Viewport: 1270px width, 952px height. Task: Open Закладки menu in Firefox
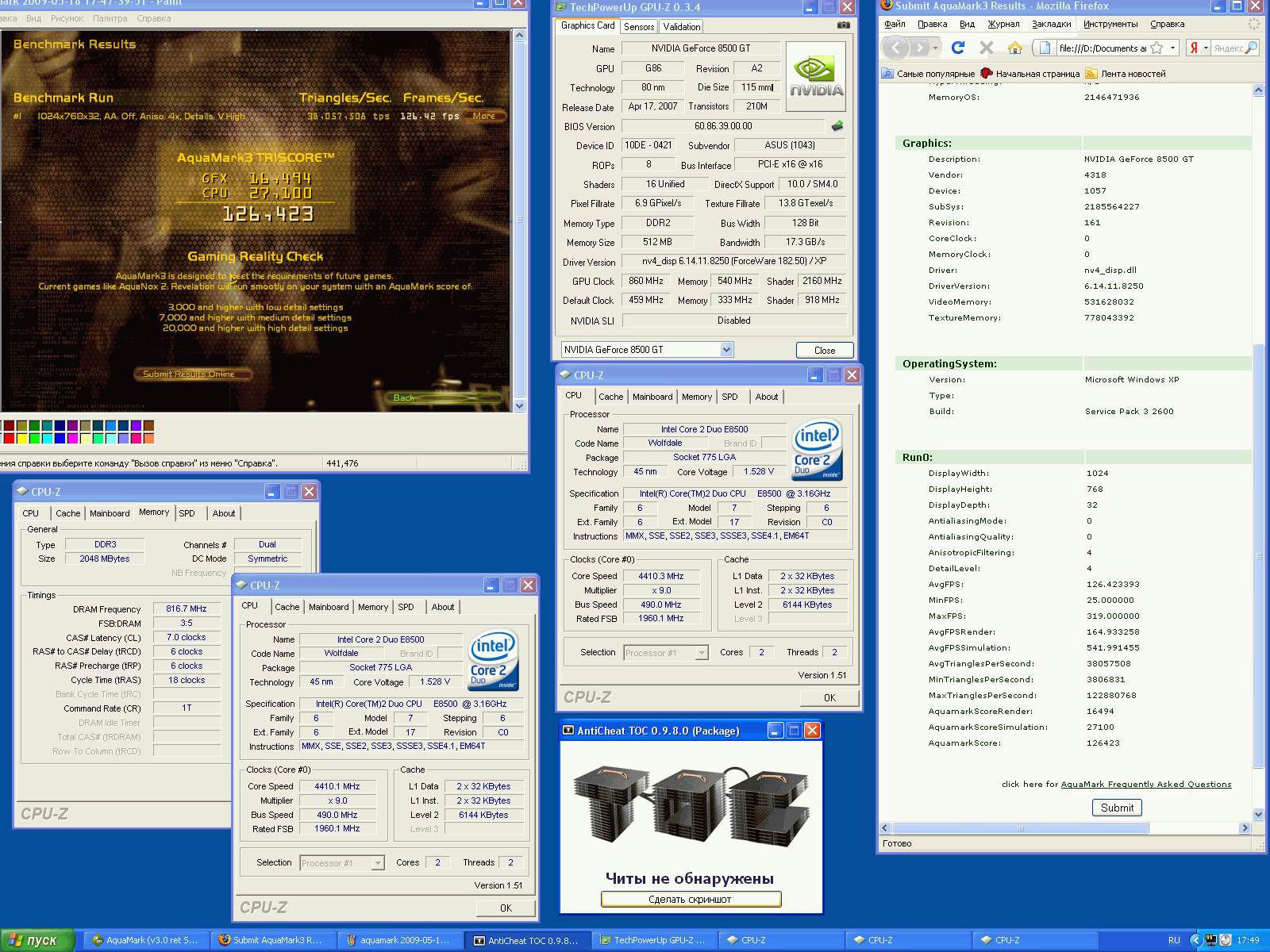(x=1051, y=24)
